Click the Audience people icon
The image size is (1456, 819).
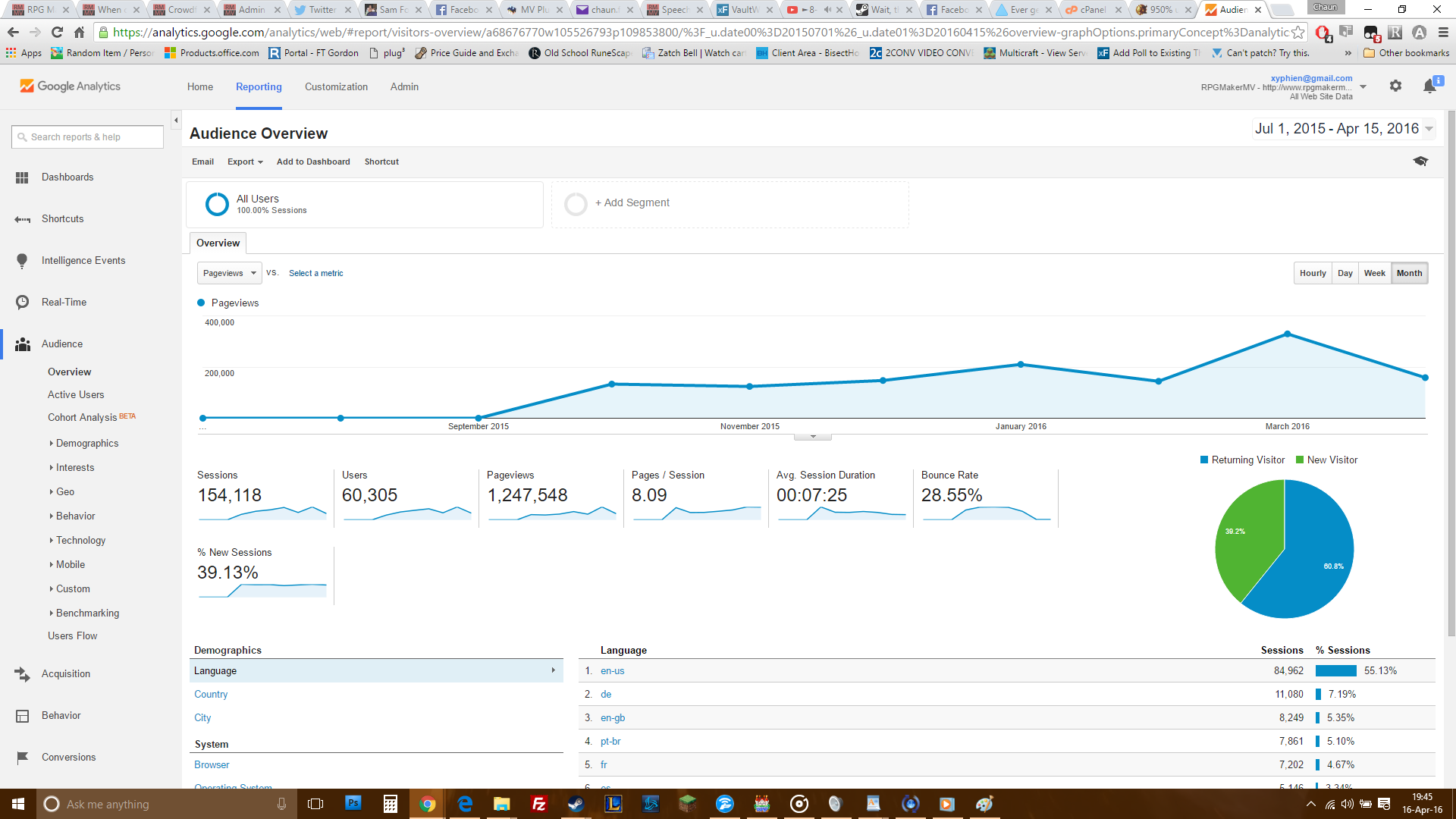coord(23,344)
